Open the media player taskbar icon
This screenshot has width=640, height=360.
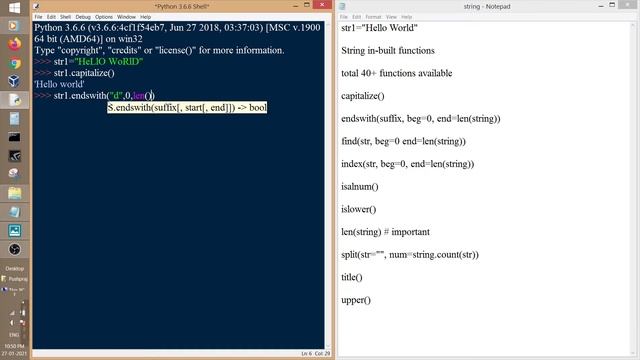(x=13, y=26)
